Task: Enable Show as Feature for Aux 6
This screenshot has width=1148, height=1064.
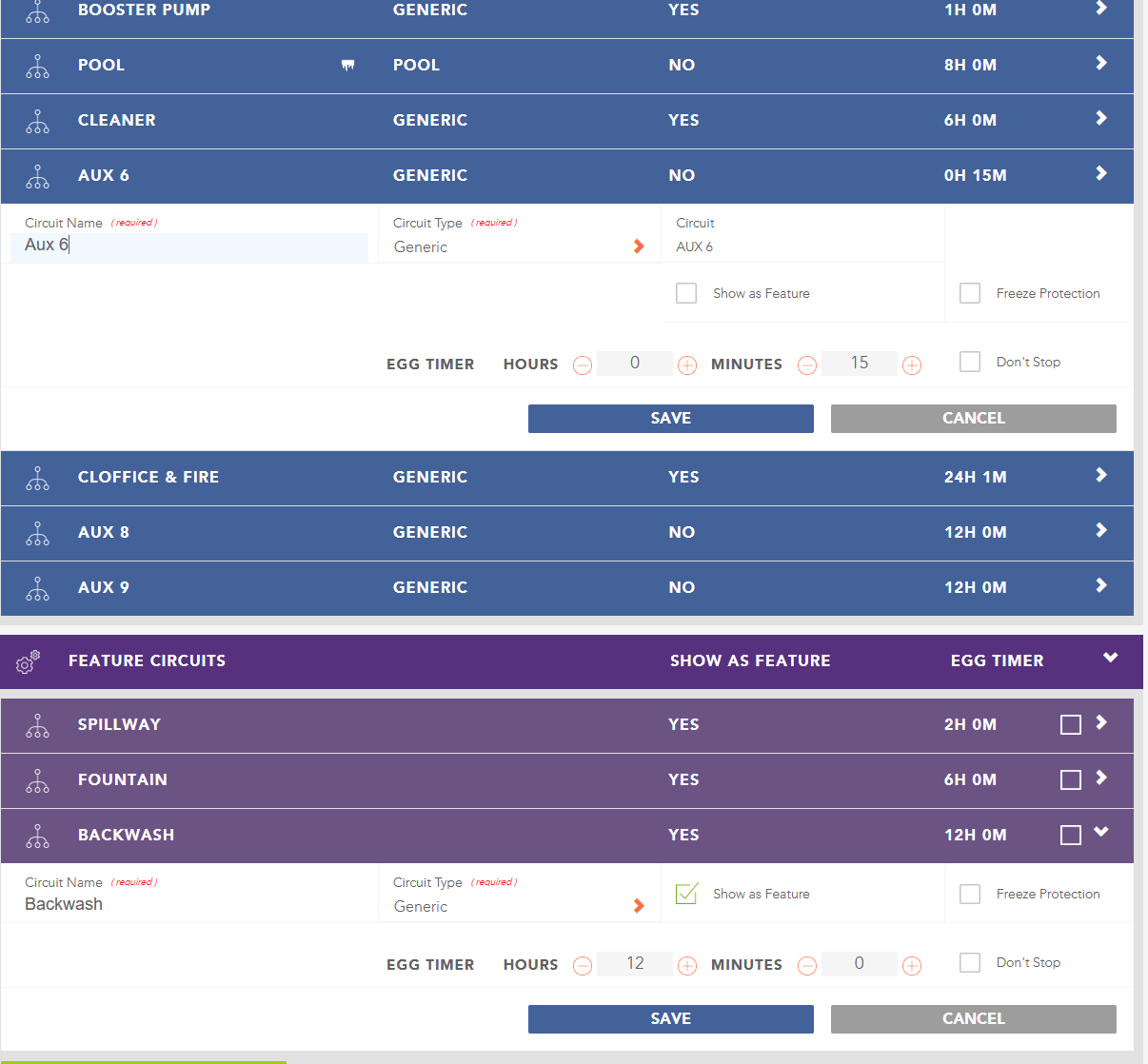Action: [x=686, y=293]
